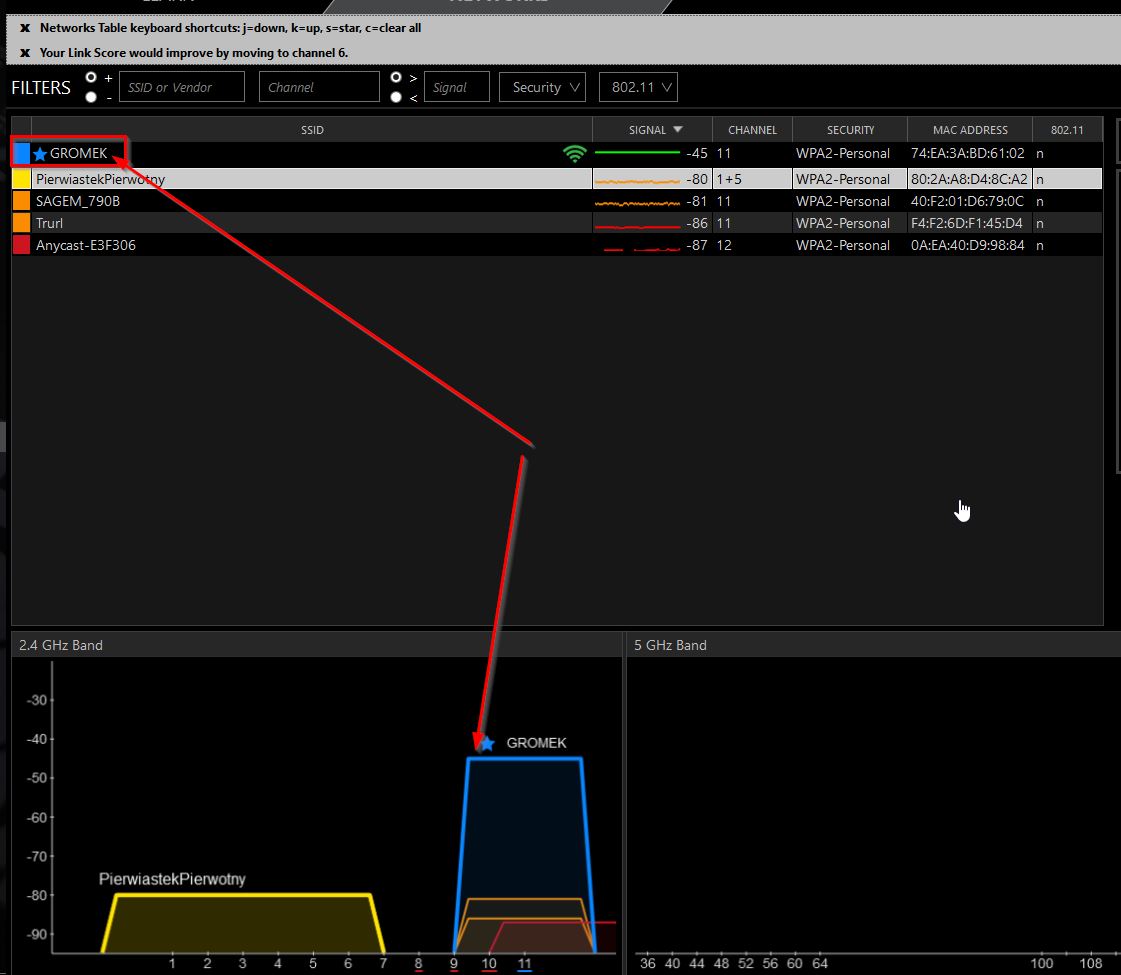Click the yellow swatch for PierwiastekPierwotny
The image size is (1121, 975).
coord(21,179)
